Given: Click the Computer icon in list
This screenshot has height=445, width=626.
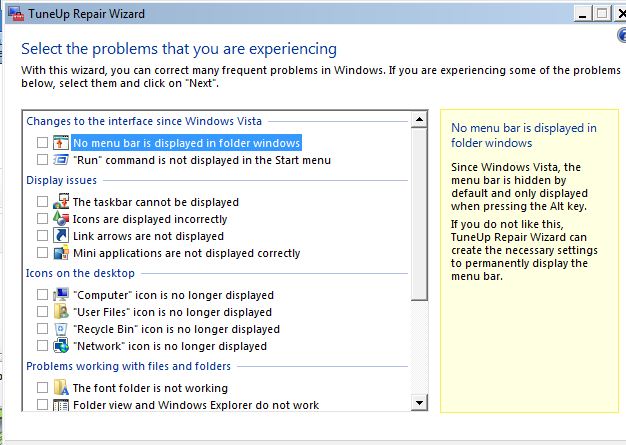Looking at the screenshot, I should coord(61,295).
